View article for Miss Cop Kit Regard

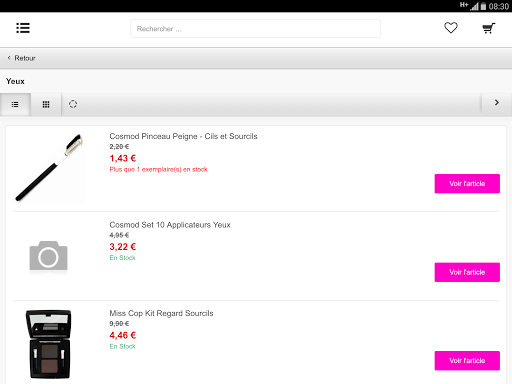467,361
